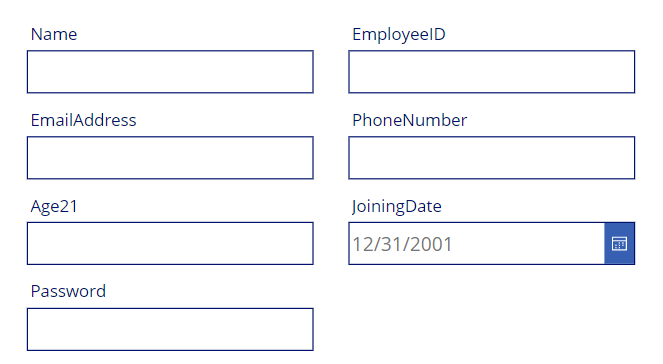Click the PhoneNumber label text

tap(409, 120)
